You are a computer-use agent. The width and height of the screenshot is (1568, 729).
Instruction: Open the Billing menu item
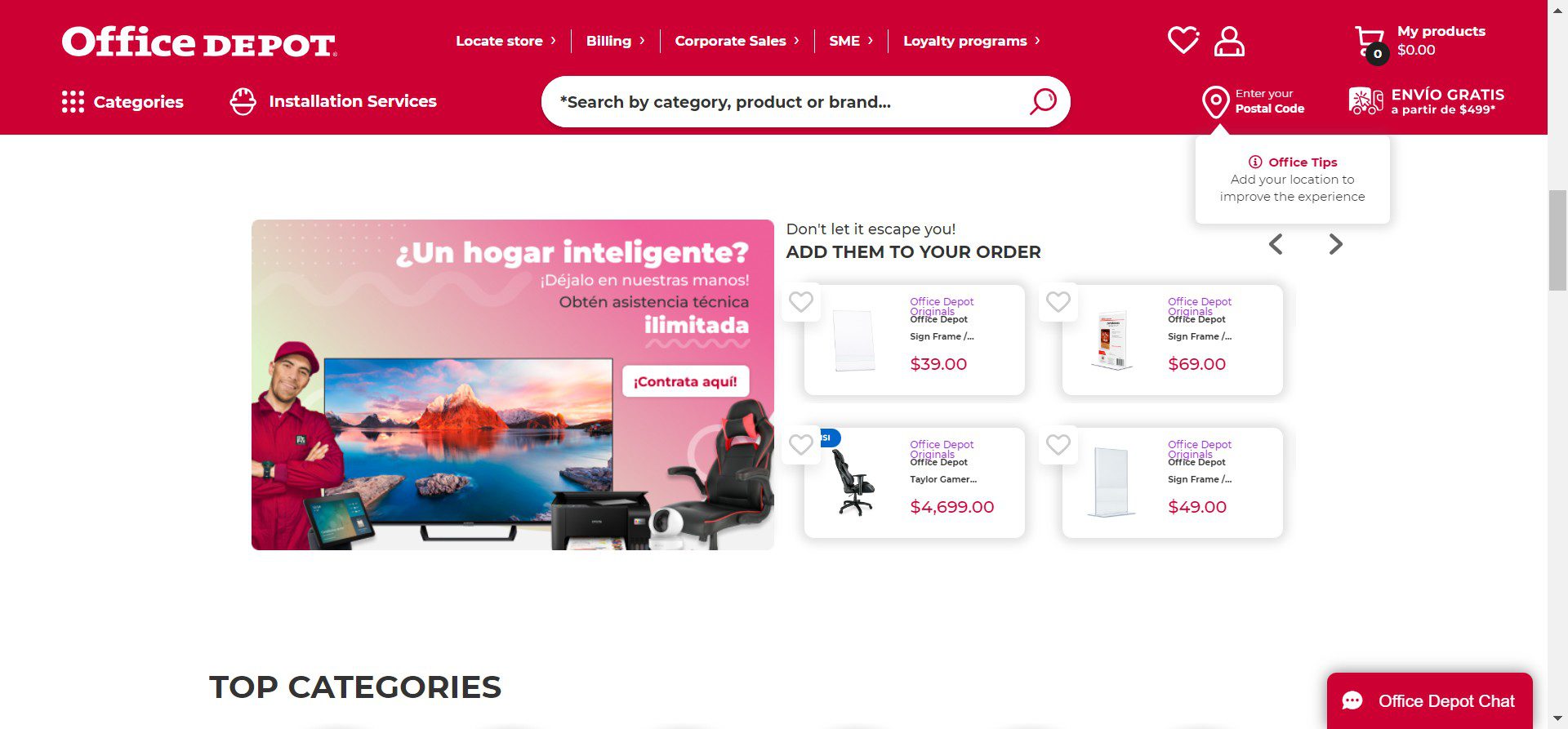(615, 41)
